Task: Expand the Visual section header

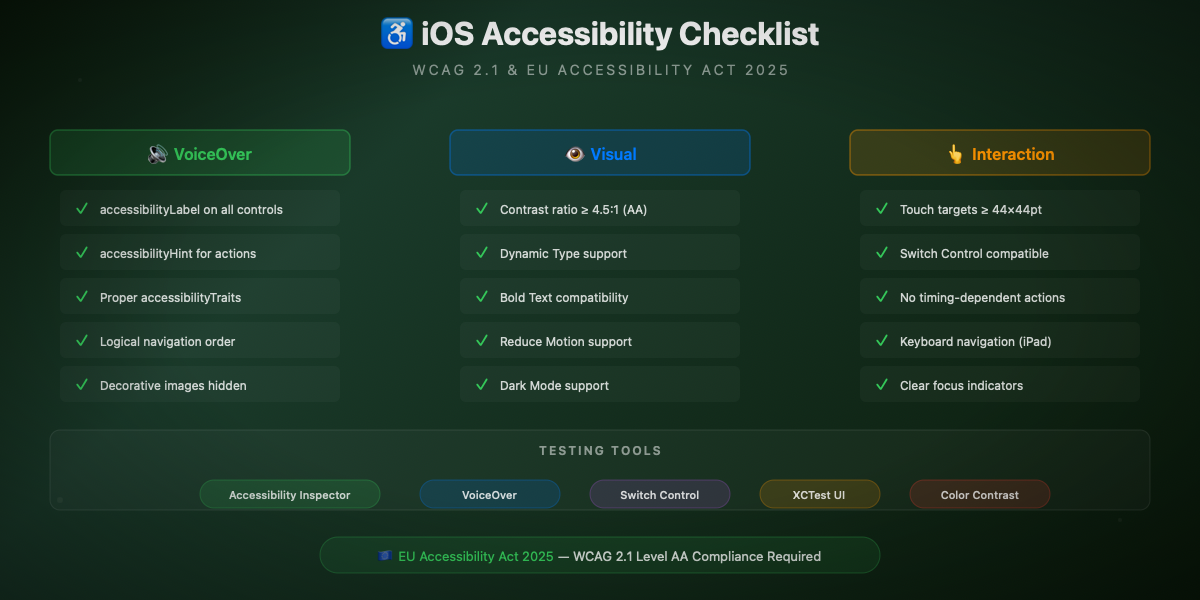Action: coord(600,153)
